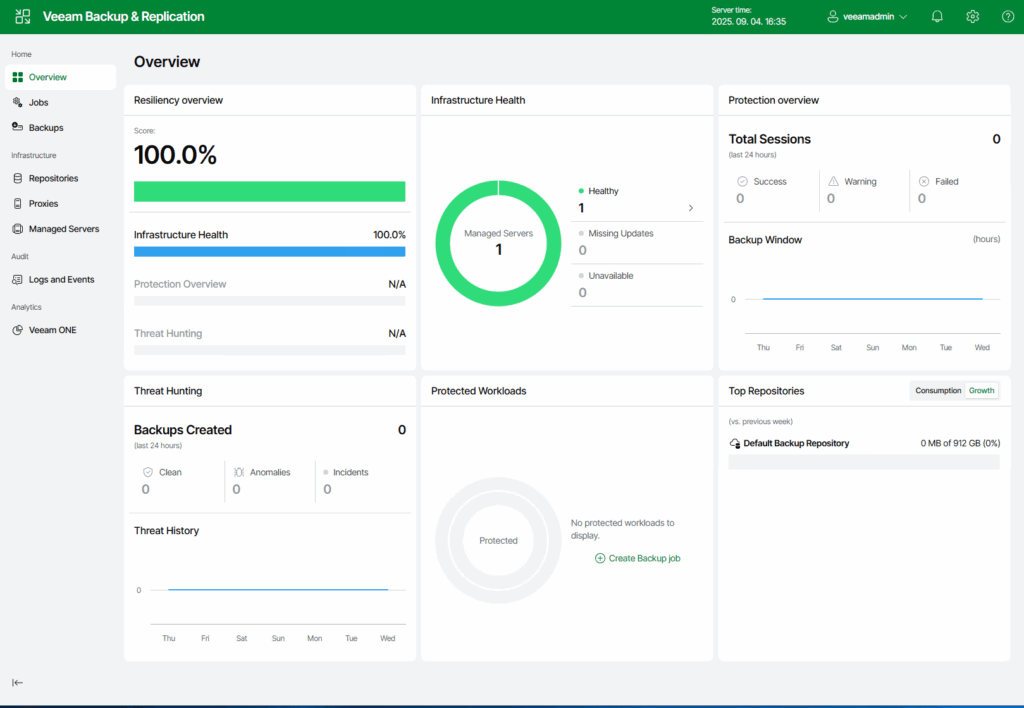Click the Logs and Events icon

(x=18, y=280)
